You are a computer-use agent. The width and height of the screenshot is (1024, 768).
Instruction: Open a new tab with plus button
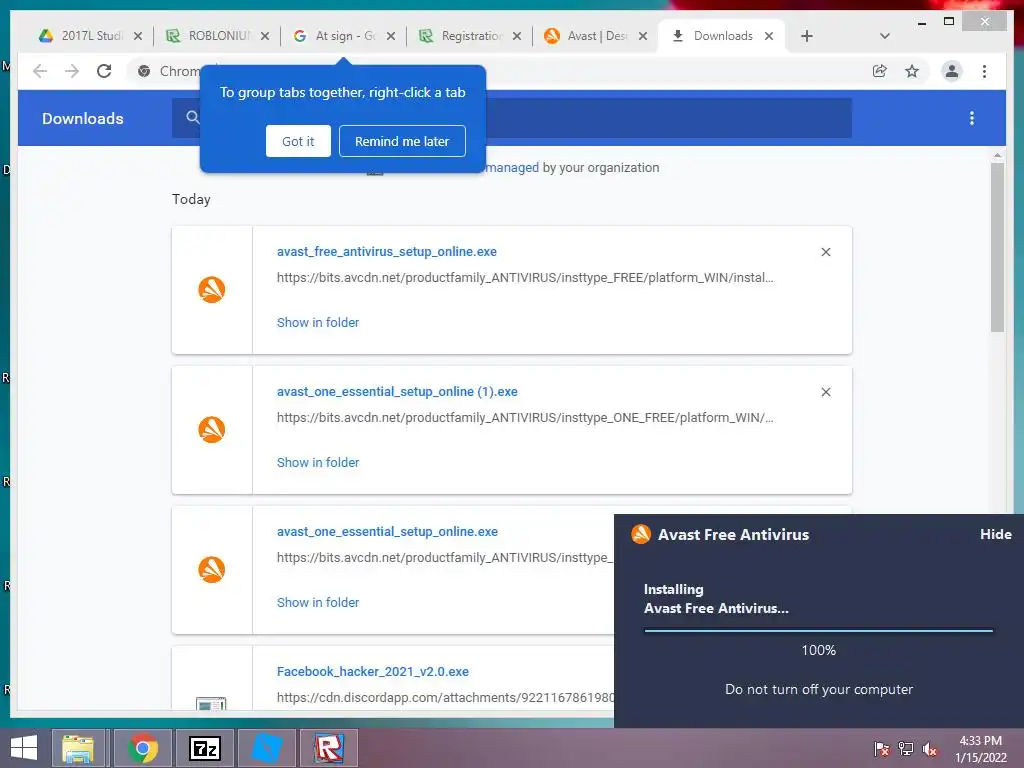click(x=807, y=36)
